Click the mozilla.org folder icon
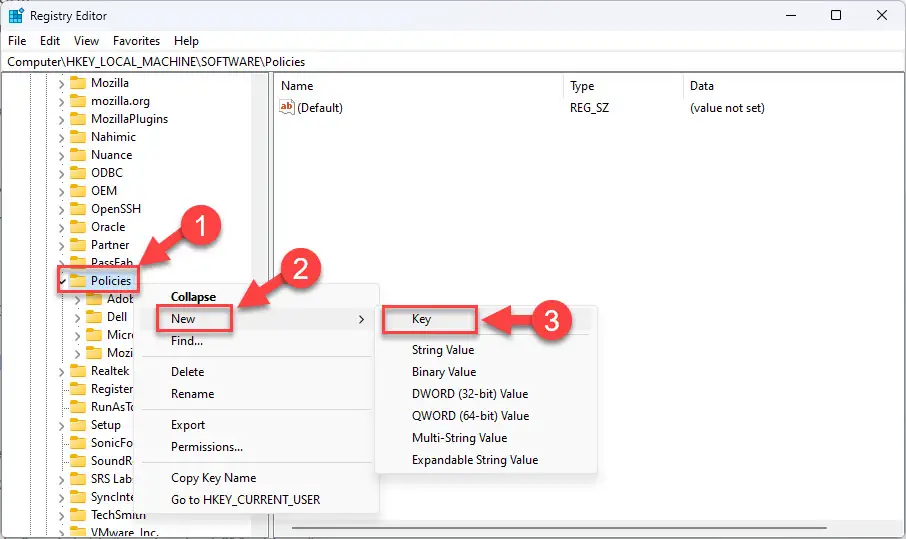The height and width of the screenshot is (539, 906). (77, 101)
